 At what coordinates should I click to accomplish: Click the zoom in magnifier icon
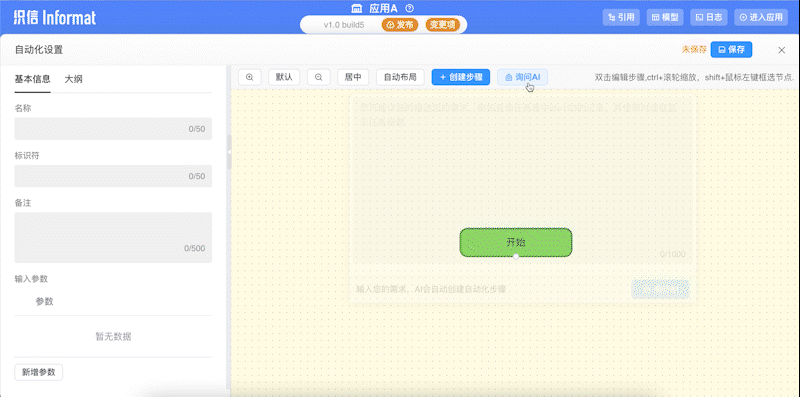pos(249,77)
